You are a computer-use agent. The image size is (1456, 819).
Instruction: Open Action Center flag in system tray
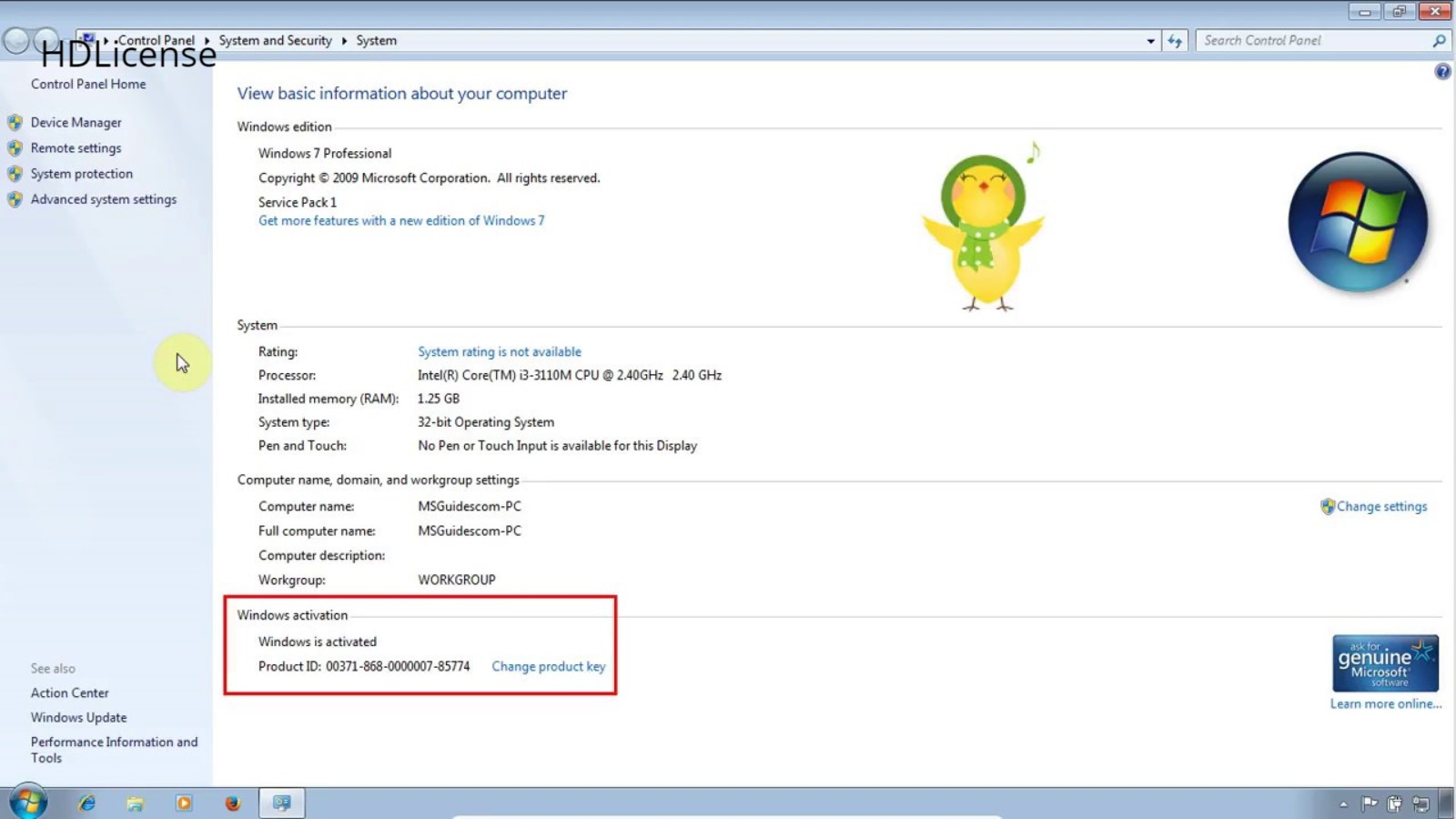coord(1369,803)
